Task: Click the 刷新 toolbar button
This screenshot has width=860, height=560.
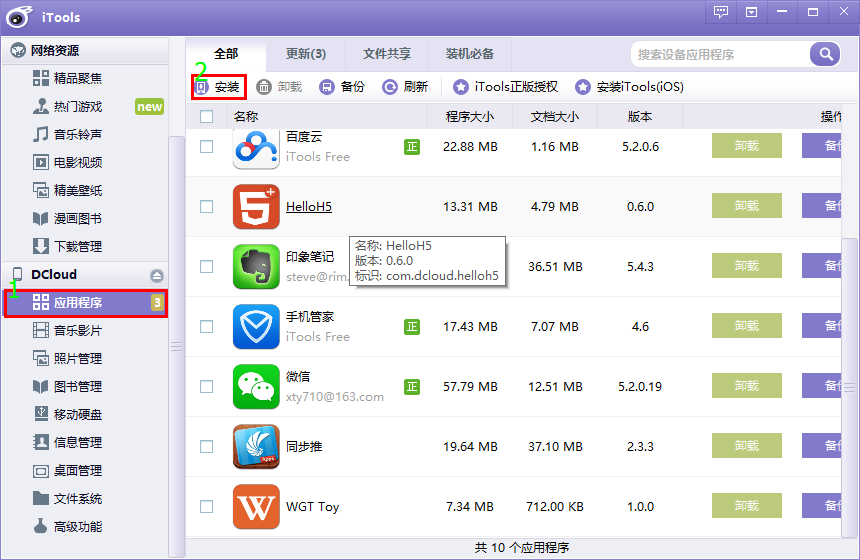Action: (405, 87)
